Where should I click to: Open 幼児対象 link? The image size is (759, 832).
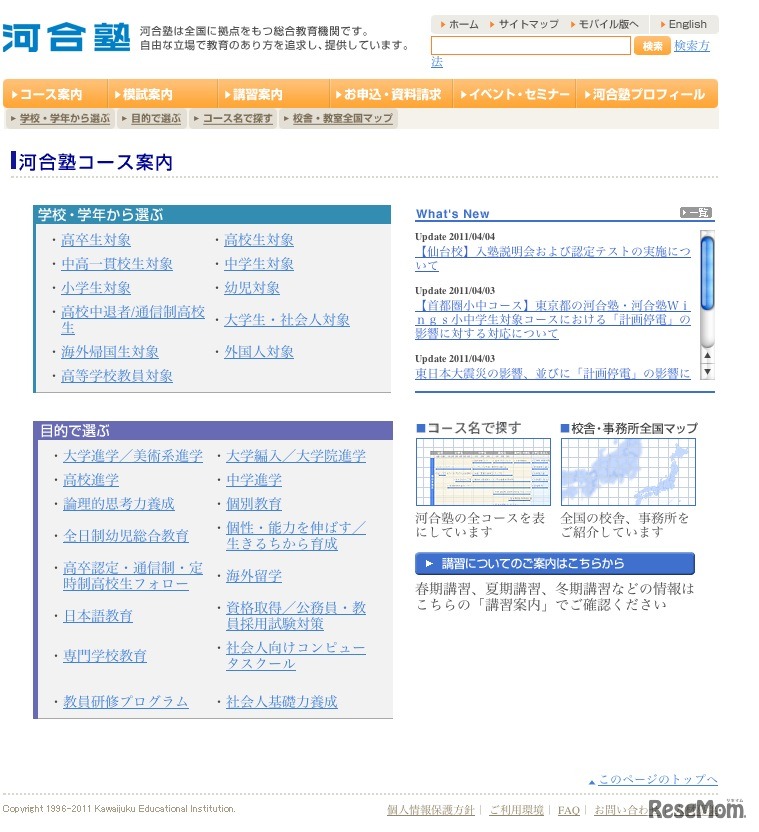coord(252,288)
